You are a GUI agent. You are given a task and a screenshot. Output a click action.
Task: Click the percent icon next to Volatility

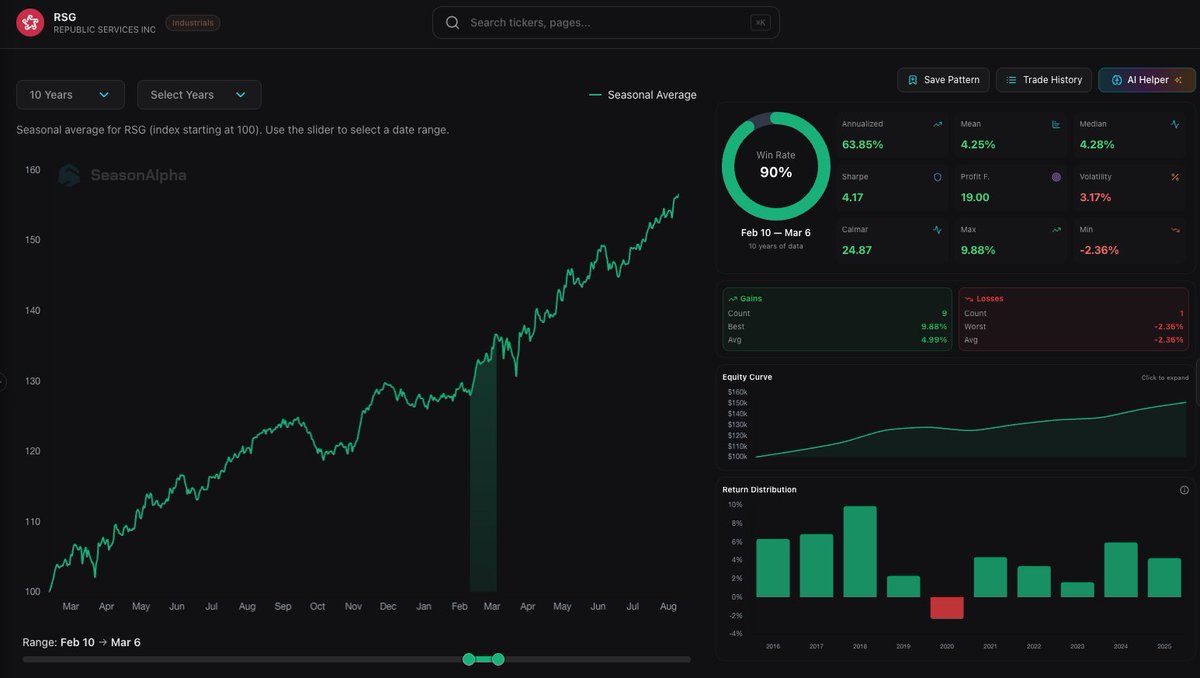pyautogui.click(x=1176, y=176)
